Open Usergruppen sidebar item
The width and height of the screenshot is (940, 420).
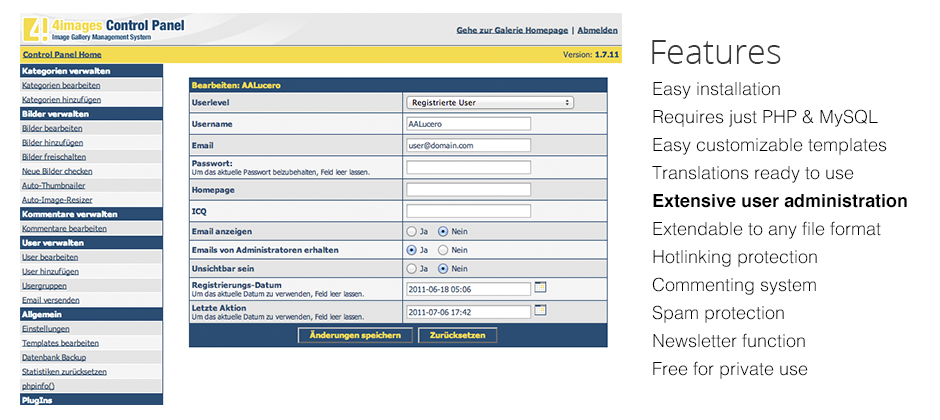pos(44,286)
